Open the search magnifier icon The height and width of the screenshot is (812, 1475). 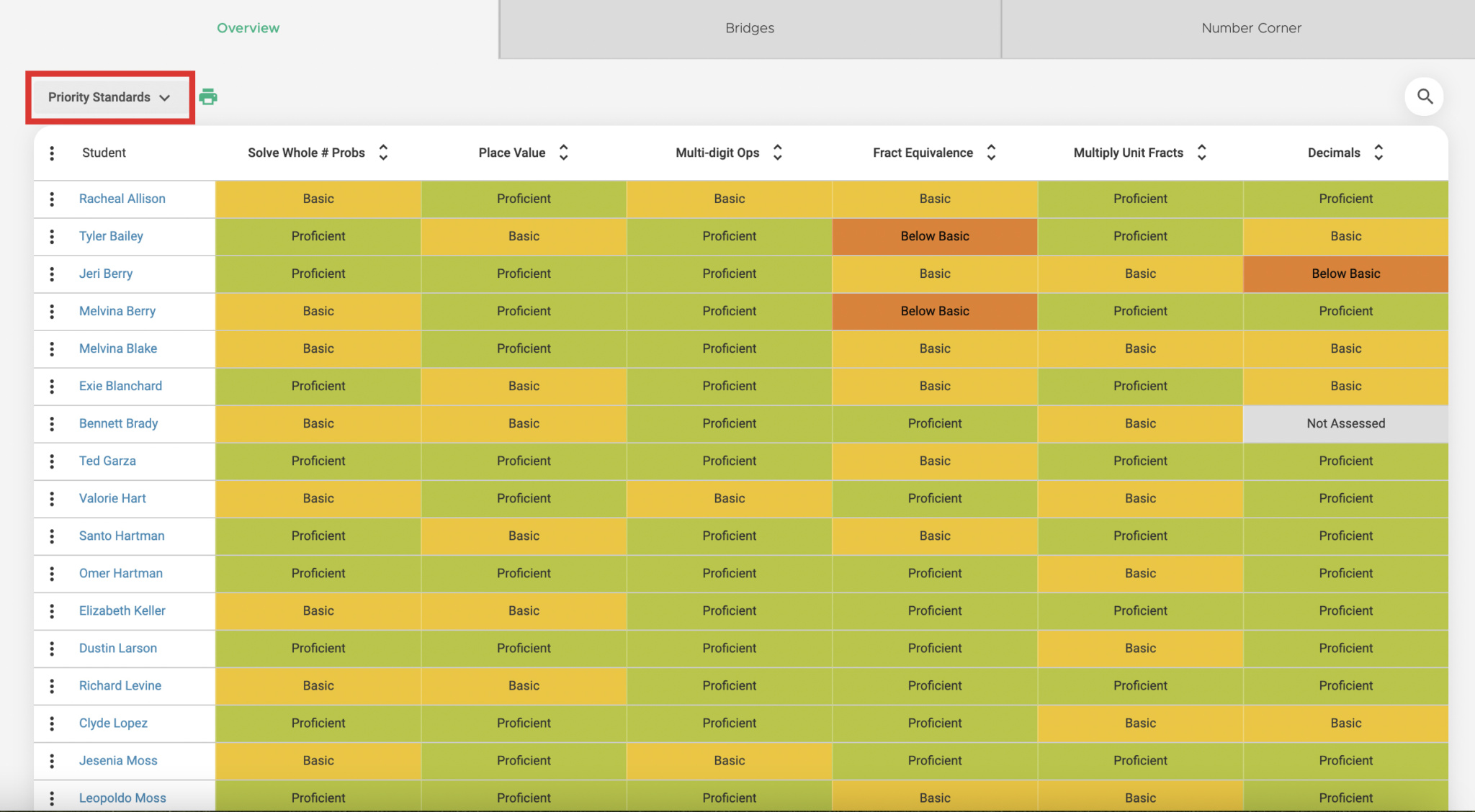coord(1425,96)
